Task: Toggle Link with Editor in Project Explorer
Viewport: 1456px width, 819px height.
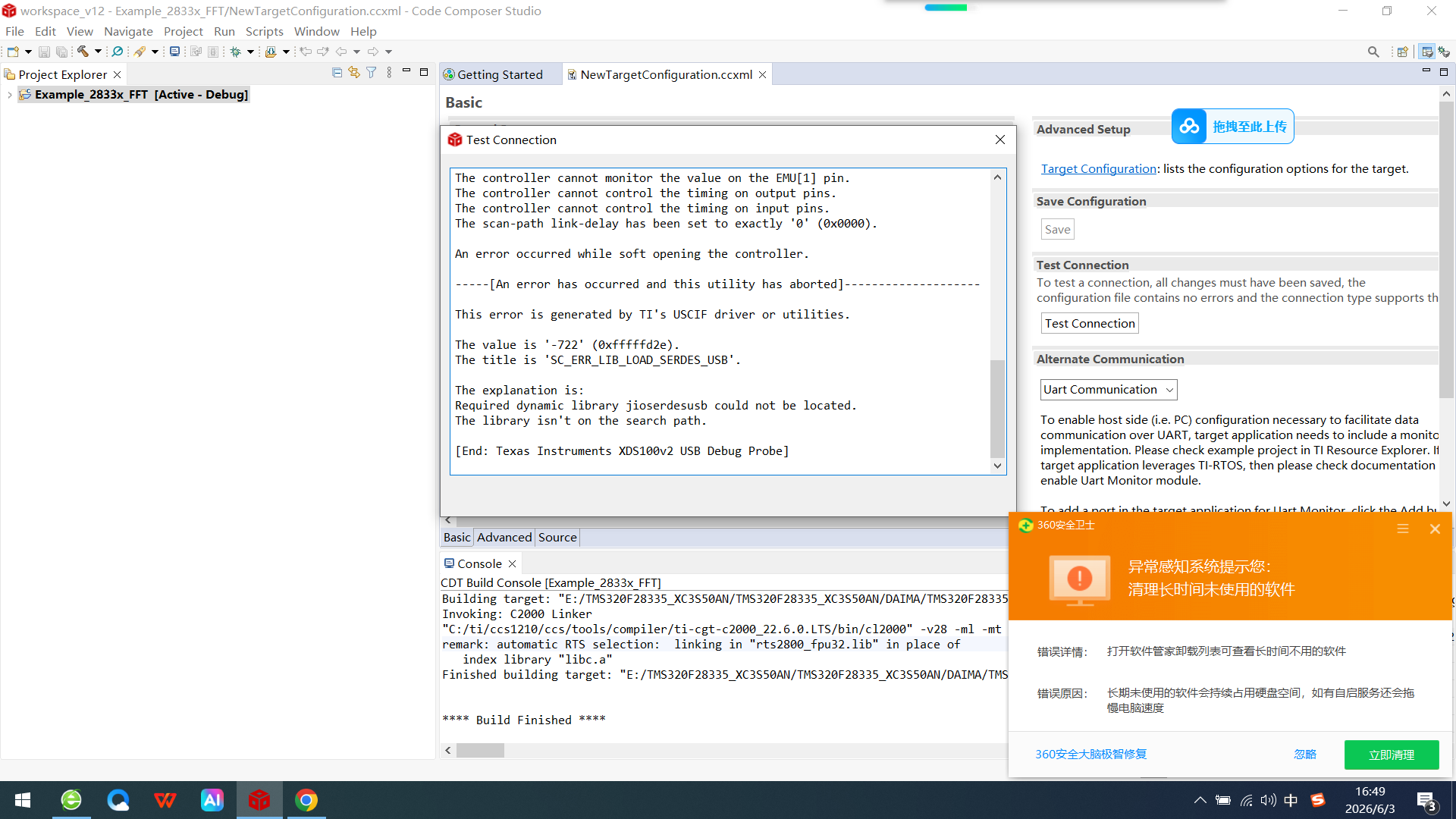Action: [354, 73]
